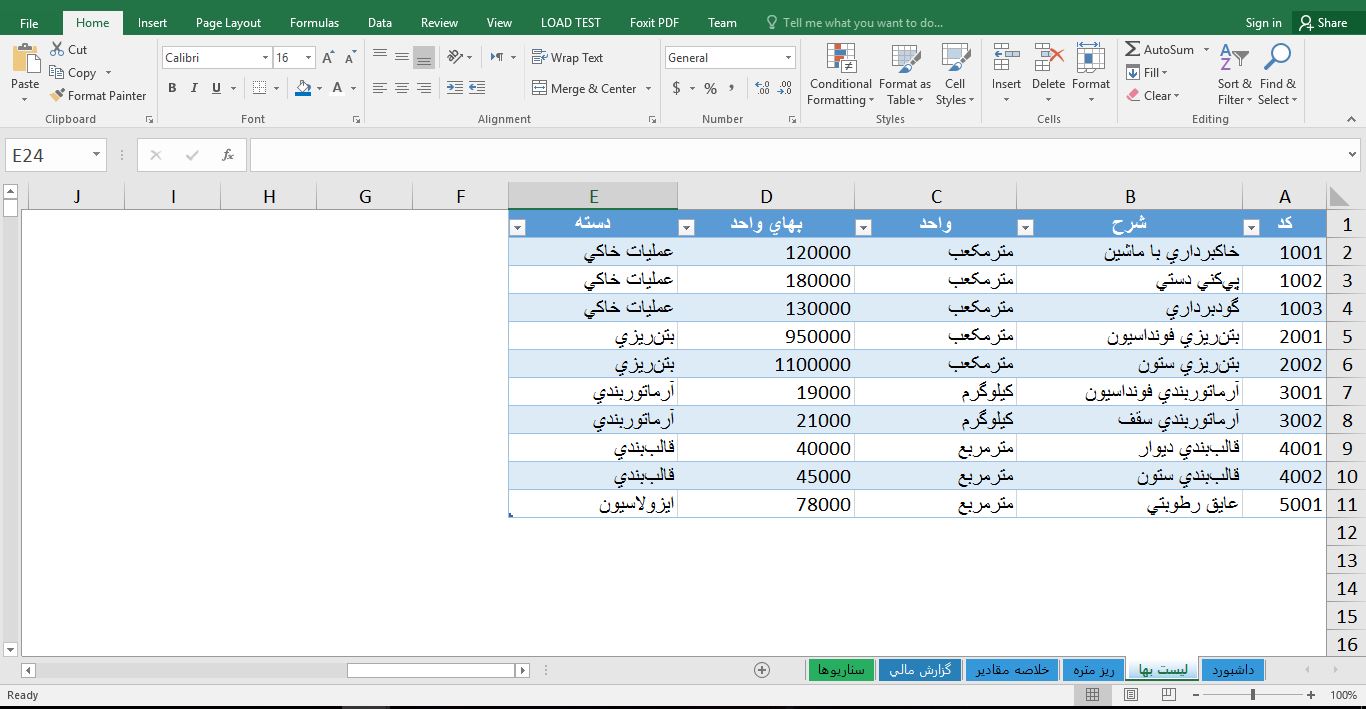Viewport: 1366px width, 709px height.
Task: Click Tell me what you want field
Action: (854, 22)
